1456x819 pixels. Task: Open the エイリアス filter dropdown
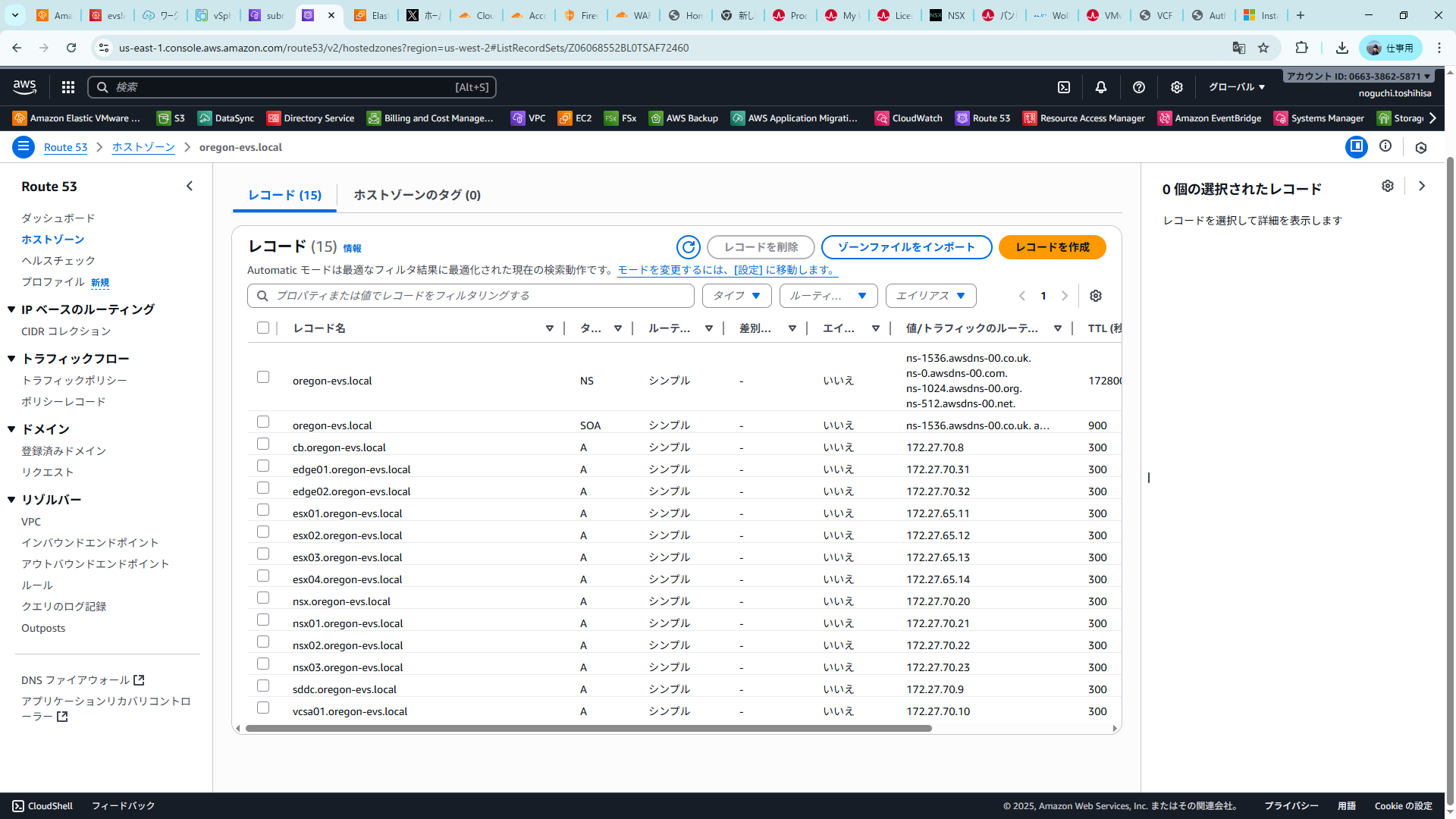coord(930,296)
